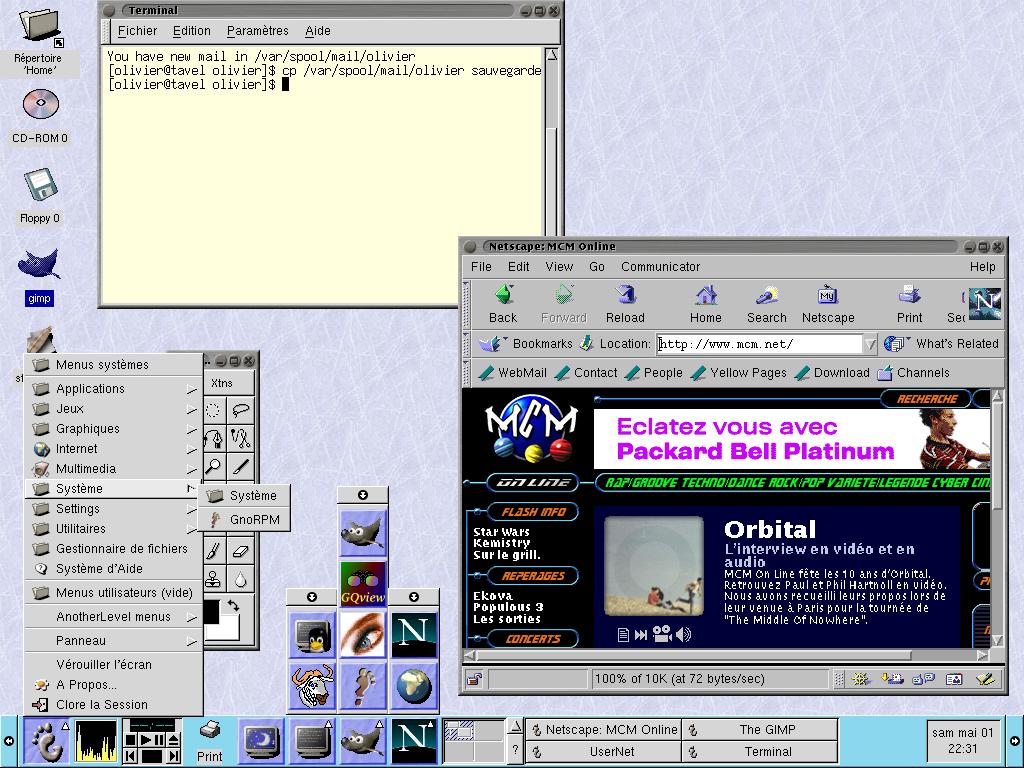Select GnoRPM from the Système submenu
Image resolution: width=1024 pixels, height=768 pixels.
click(244, 520)
